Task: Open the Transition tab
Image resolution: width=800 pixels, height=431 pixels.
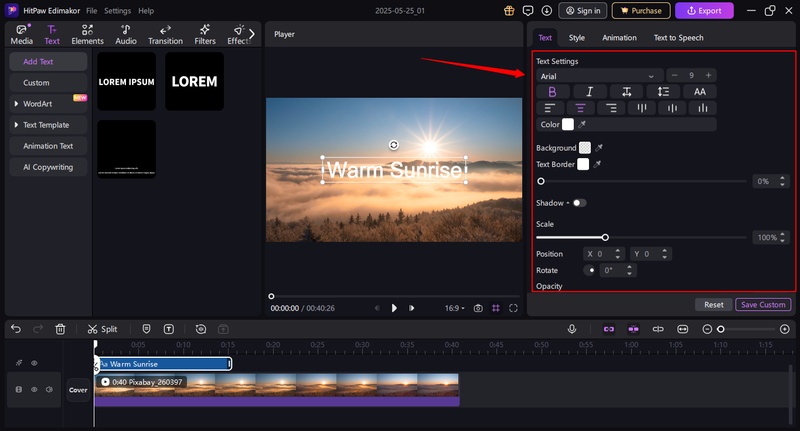Action: click(x=165, y=35)
